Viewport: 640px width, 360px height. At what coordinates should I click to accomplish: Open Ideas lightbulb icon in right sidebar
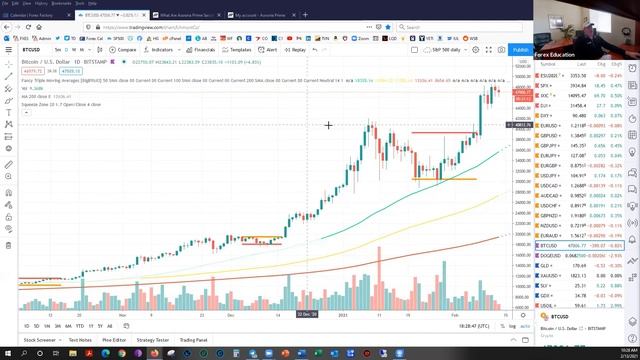(632, 152)
